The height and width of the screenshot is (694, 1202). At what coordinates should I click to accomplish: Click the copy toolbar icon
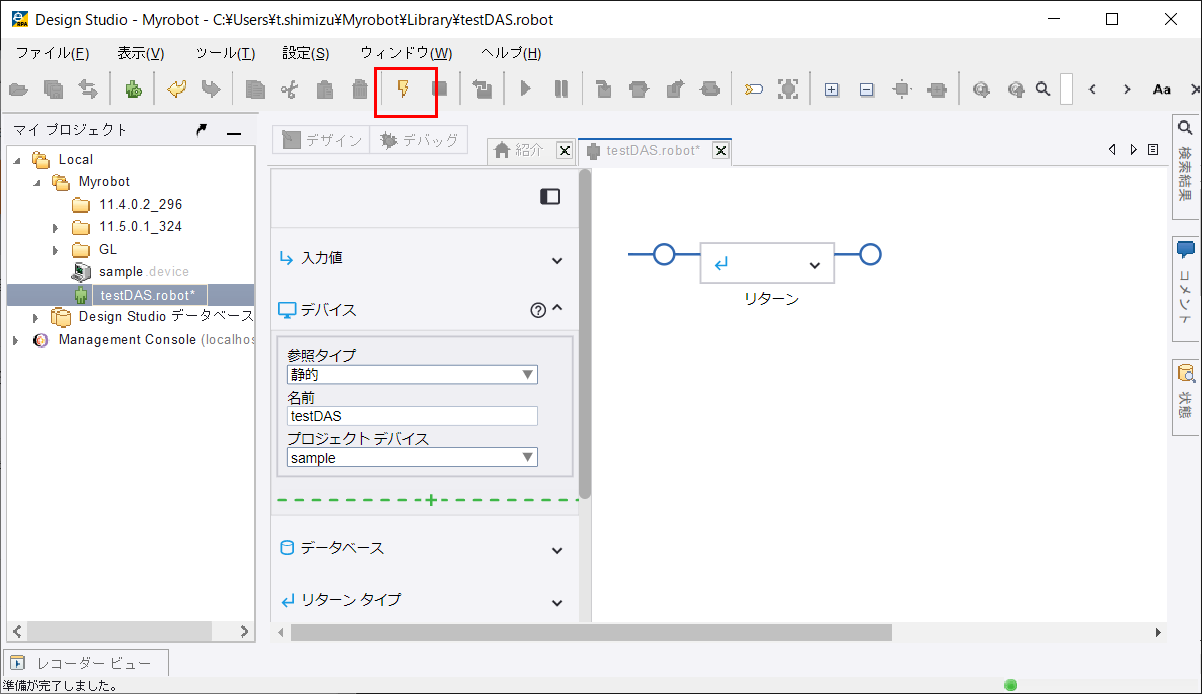(255, 90)
